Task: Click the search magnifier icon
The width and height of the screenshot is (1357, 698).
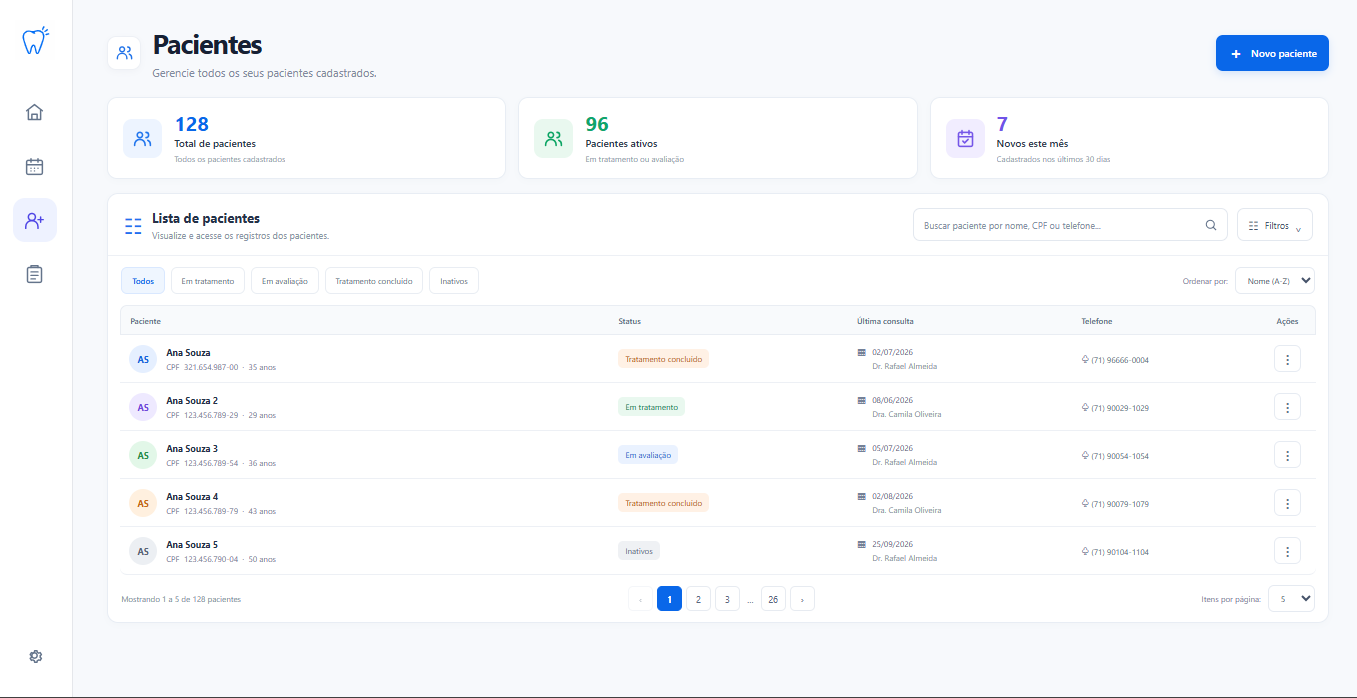Action: [x=1211, y=225]
